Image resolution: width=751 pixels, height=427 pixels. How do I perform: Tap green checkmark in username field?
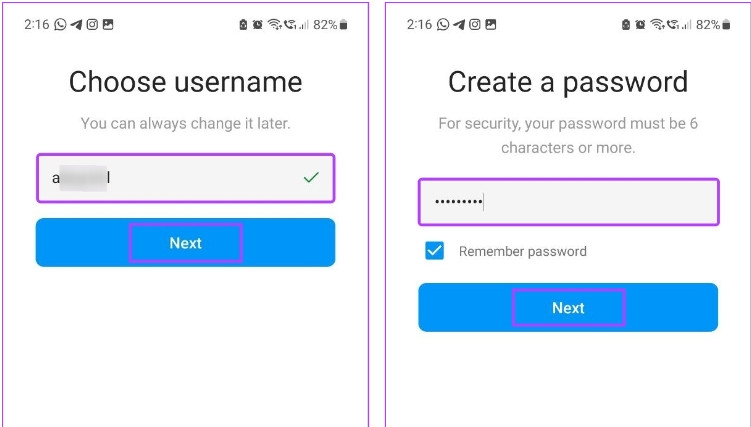click(x=311, y=178)
